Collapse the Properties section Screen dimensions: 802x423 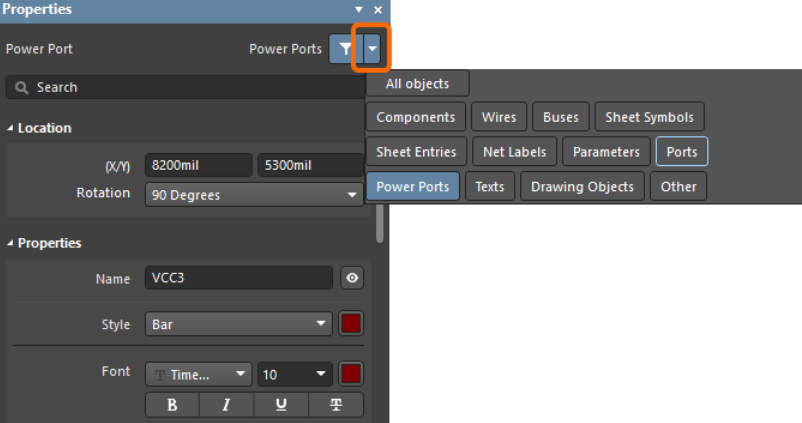point(10,243)
